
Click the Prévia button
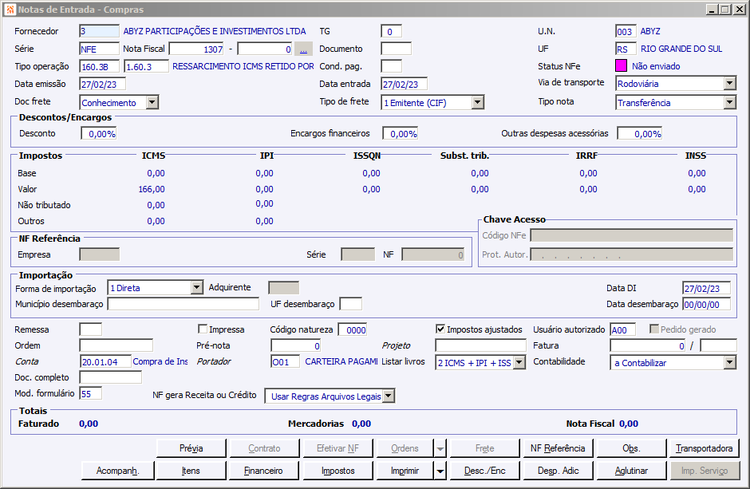[x=190, y=448]
